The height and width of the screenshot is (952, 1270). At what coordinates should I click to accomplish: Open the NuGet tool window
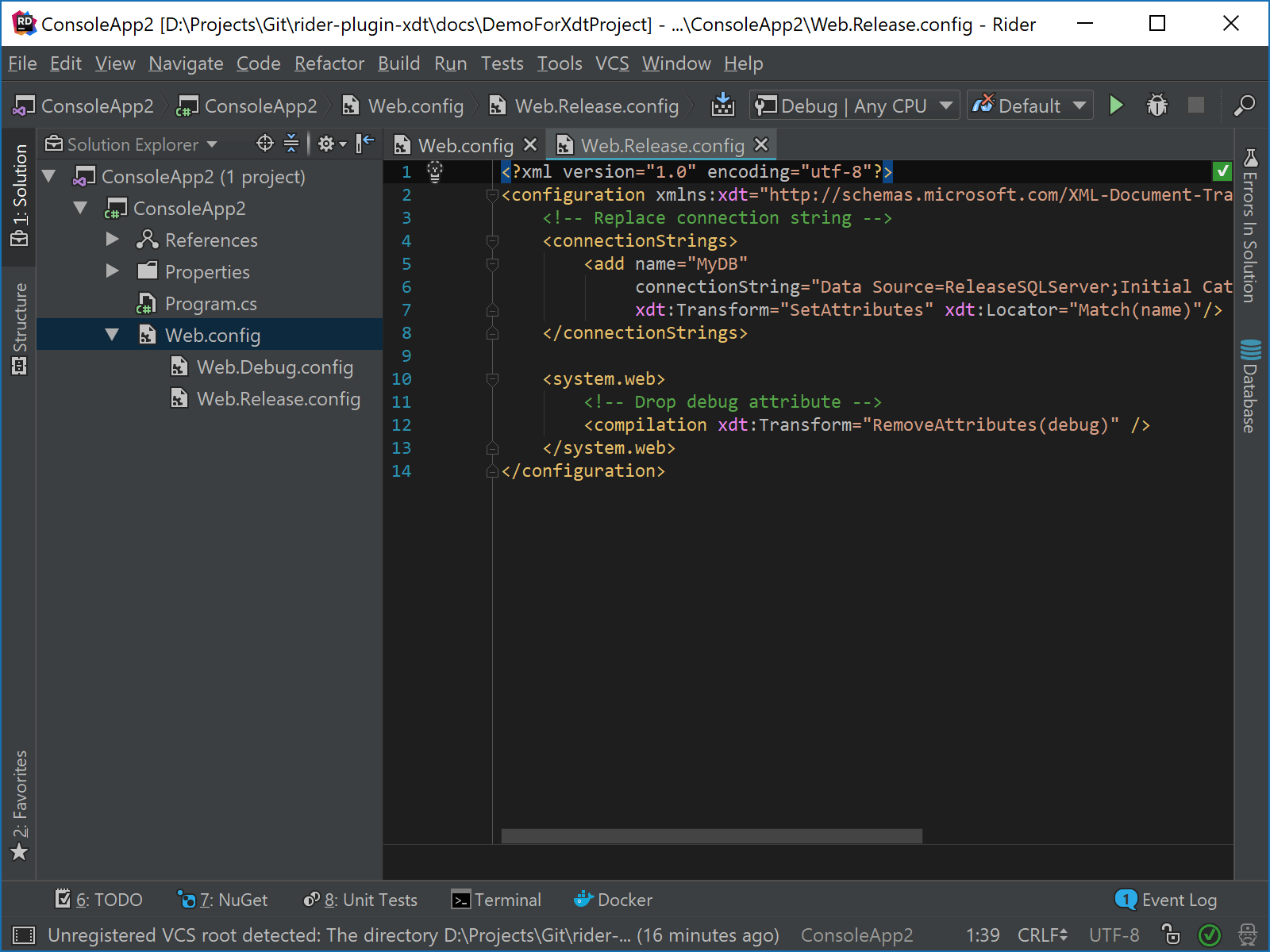222,900
